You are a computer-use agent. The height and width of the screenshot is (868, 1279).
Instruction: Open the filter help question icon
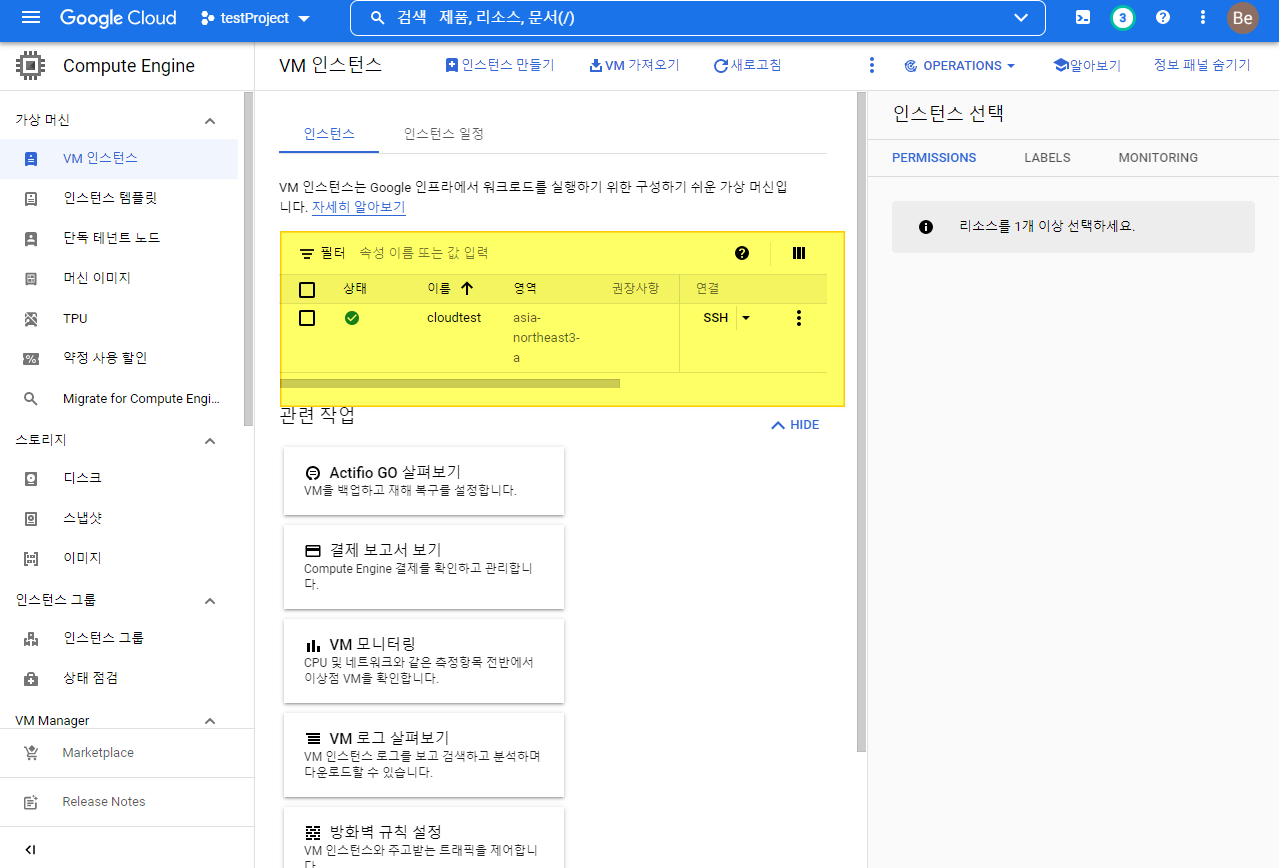[x=742, y=253]
